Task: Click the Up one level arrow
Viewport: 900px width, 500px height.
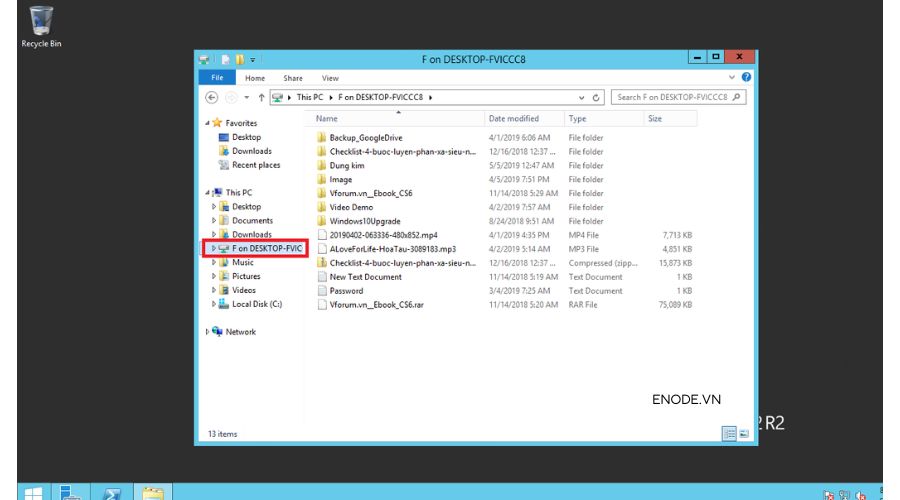Action: coord(261,97)
